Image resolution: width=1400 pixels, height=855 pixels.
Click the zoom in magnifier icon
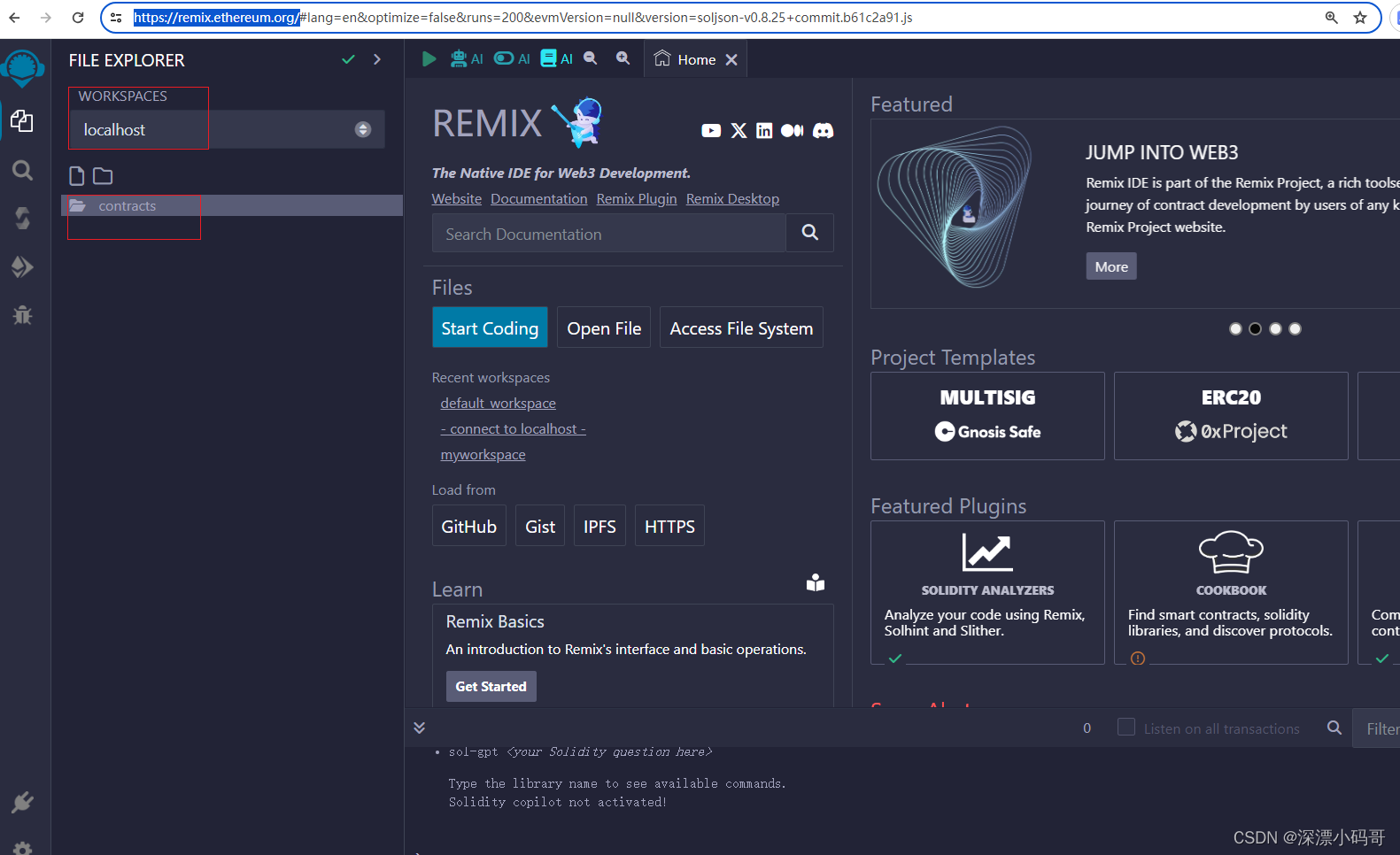623,58
